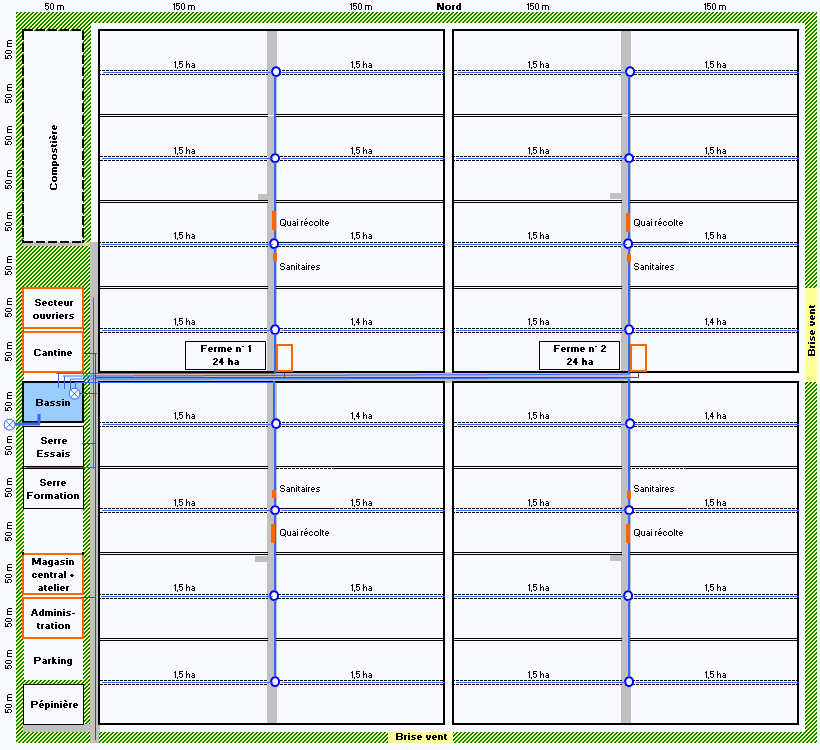Click the Administration box
Viewport: 820px width, 750px height.
tap(53, 618)
